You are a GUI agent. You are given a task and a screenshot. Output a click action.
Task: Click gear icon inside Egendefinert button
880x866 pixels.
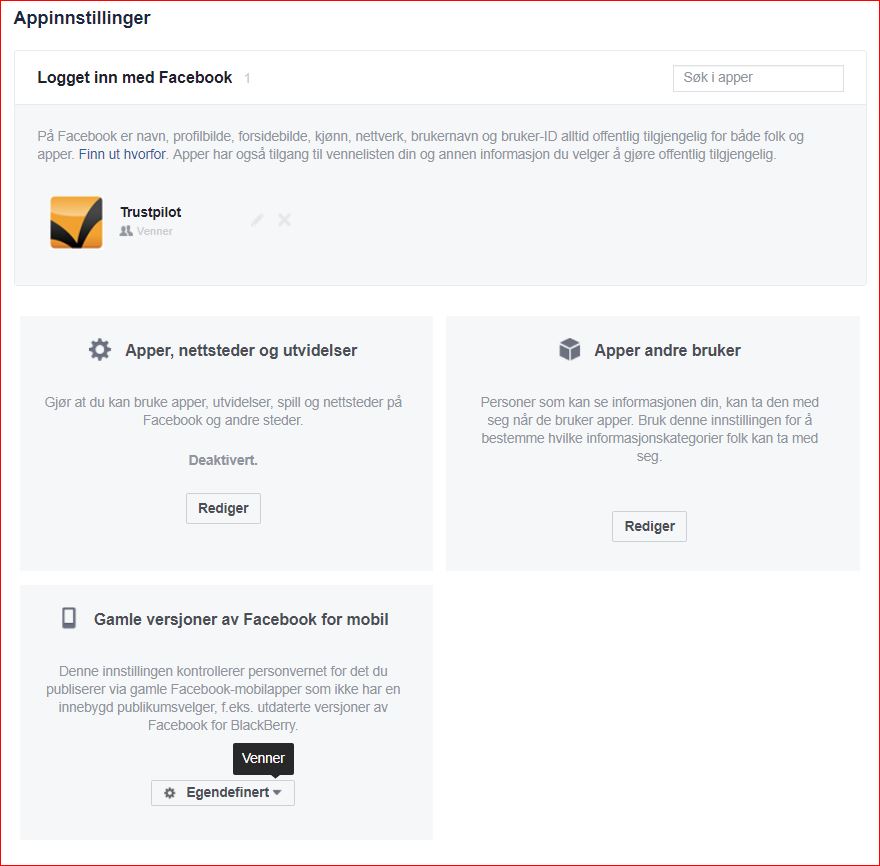pyautogui.click(x=169, y=793)
